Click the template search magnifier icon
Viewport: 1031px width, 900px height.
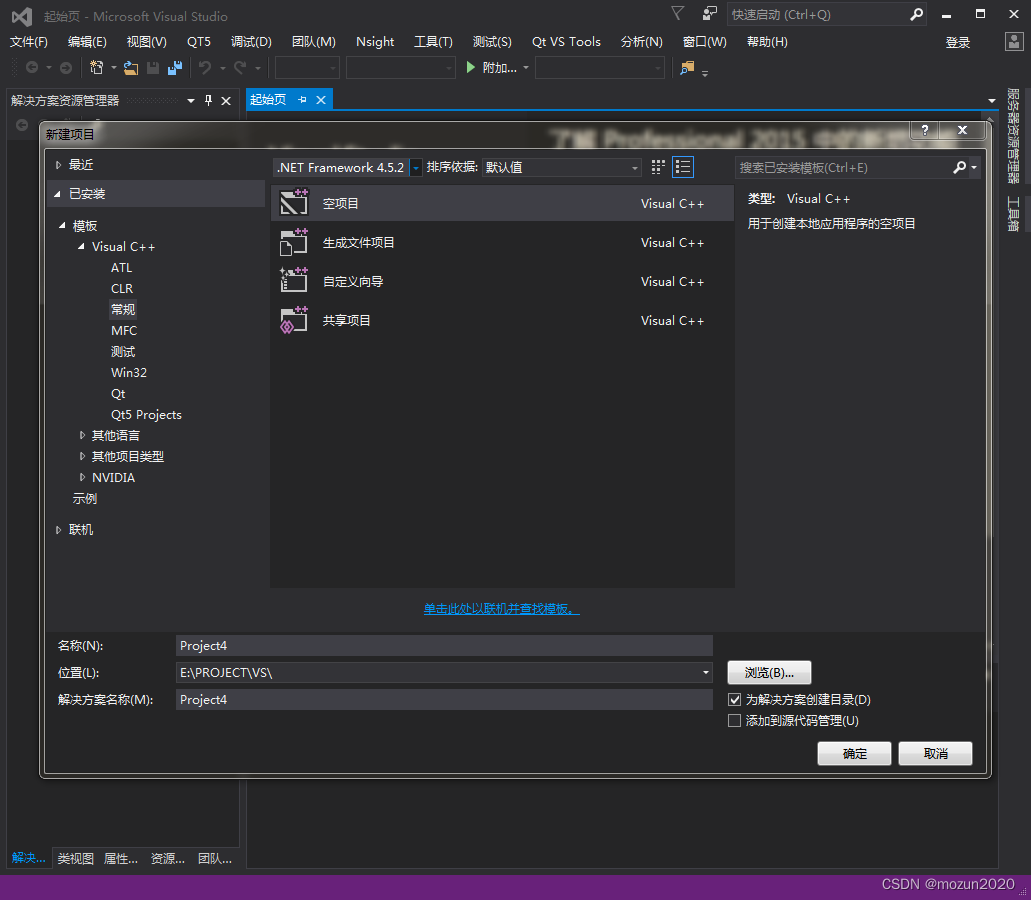tap(959, 168)
